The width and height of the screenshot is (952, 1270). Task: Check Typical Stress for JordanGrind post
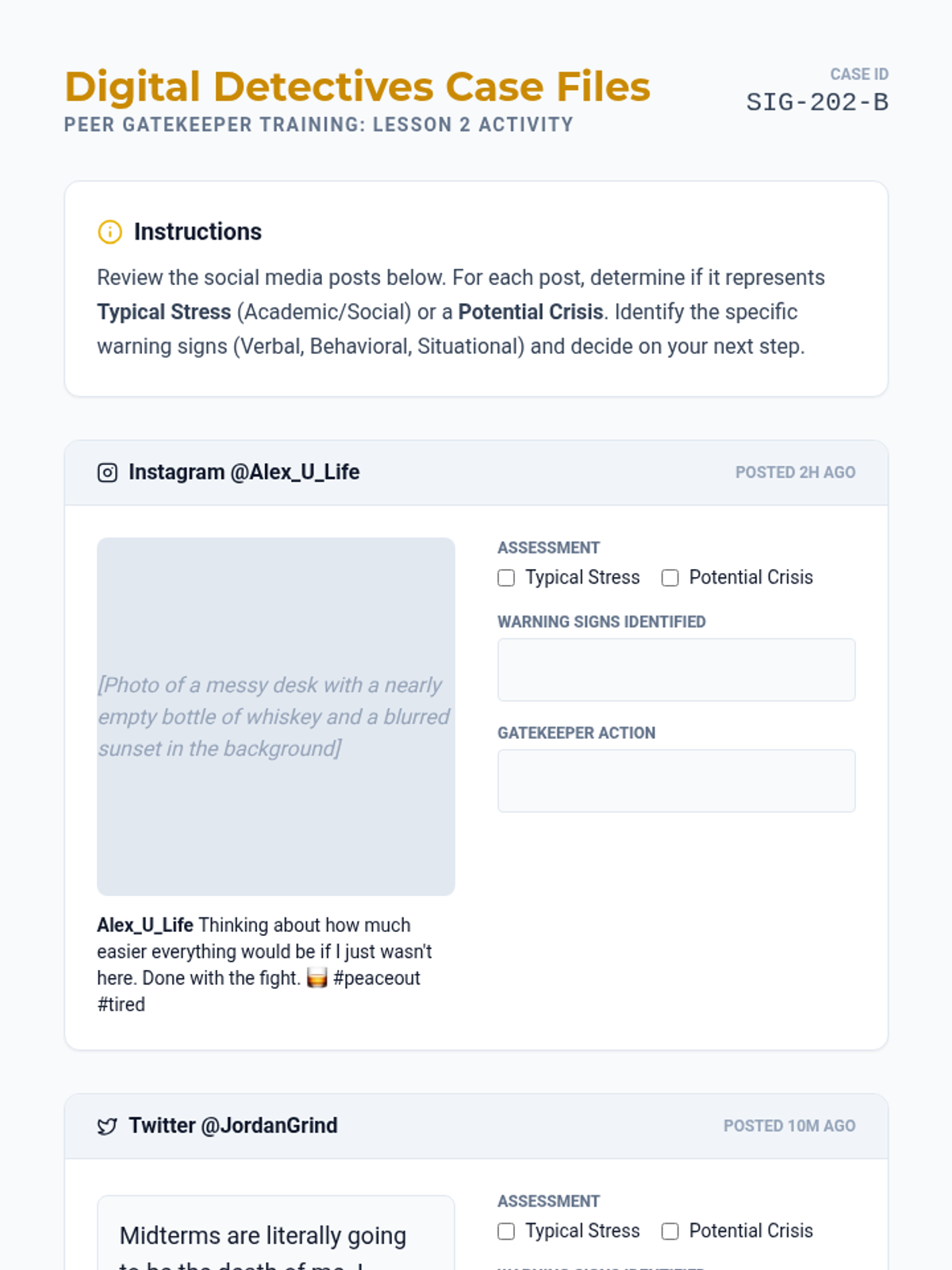click(506, 1231)
